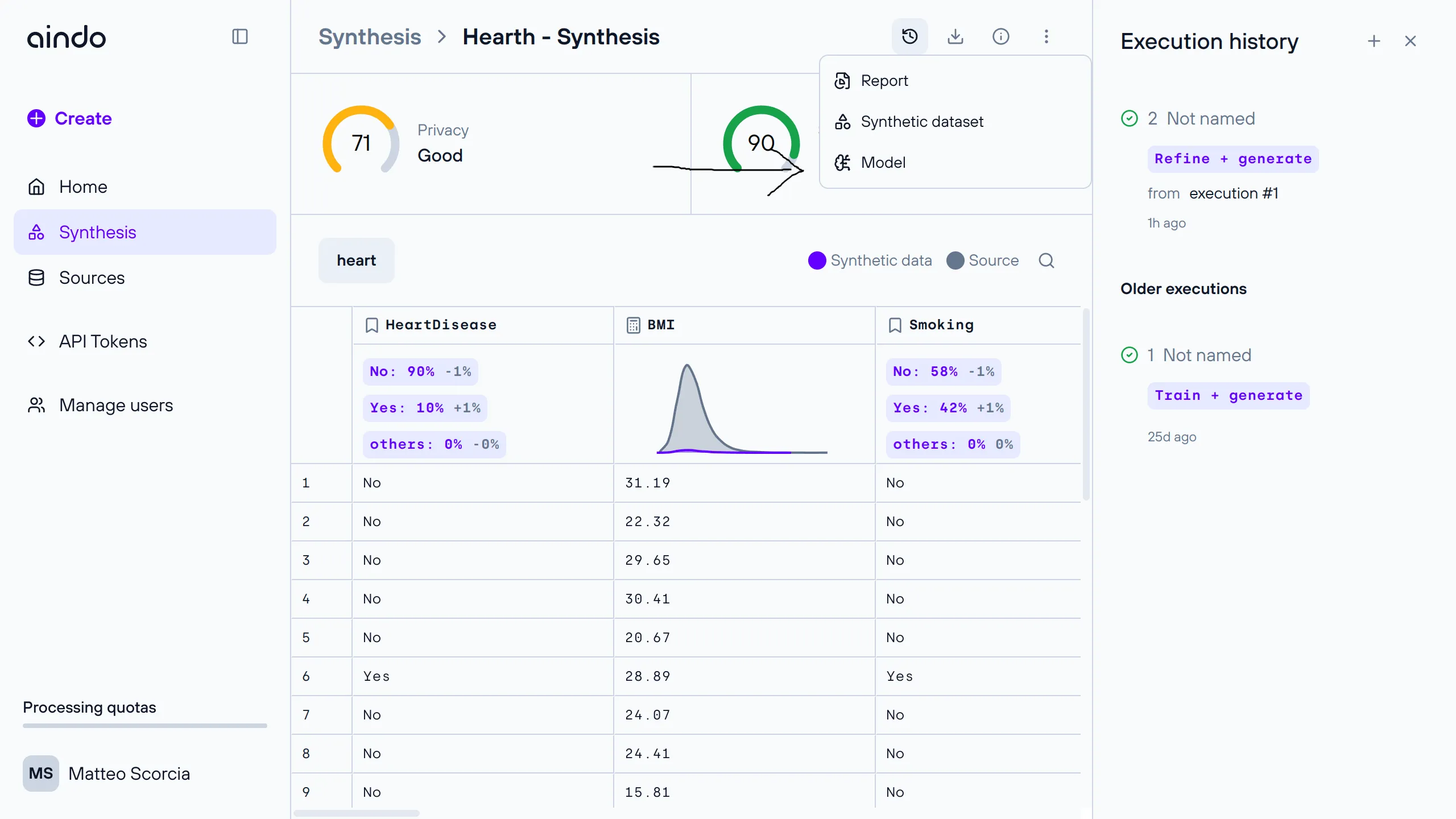The width and height of the screenshot is (1456, 819).
Task: Choose Synthetic dataset from download menu
Action: coord(955,122)
